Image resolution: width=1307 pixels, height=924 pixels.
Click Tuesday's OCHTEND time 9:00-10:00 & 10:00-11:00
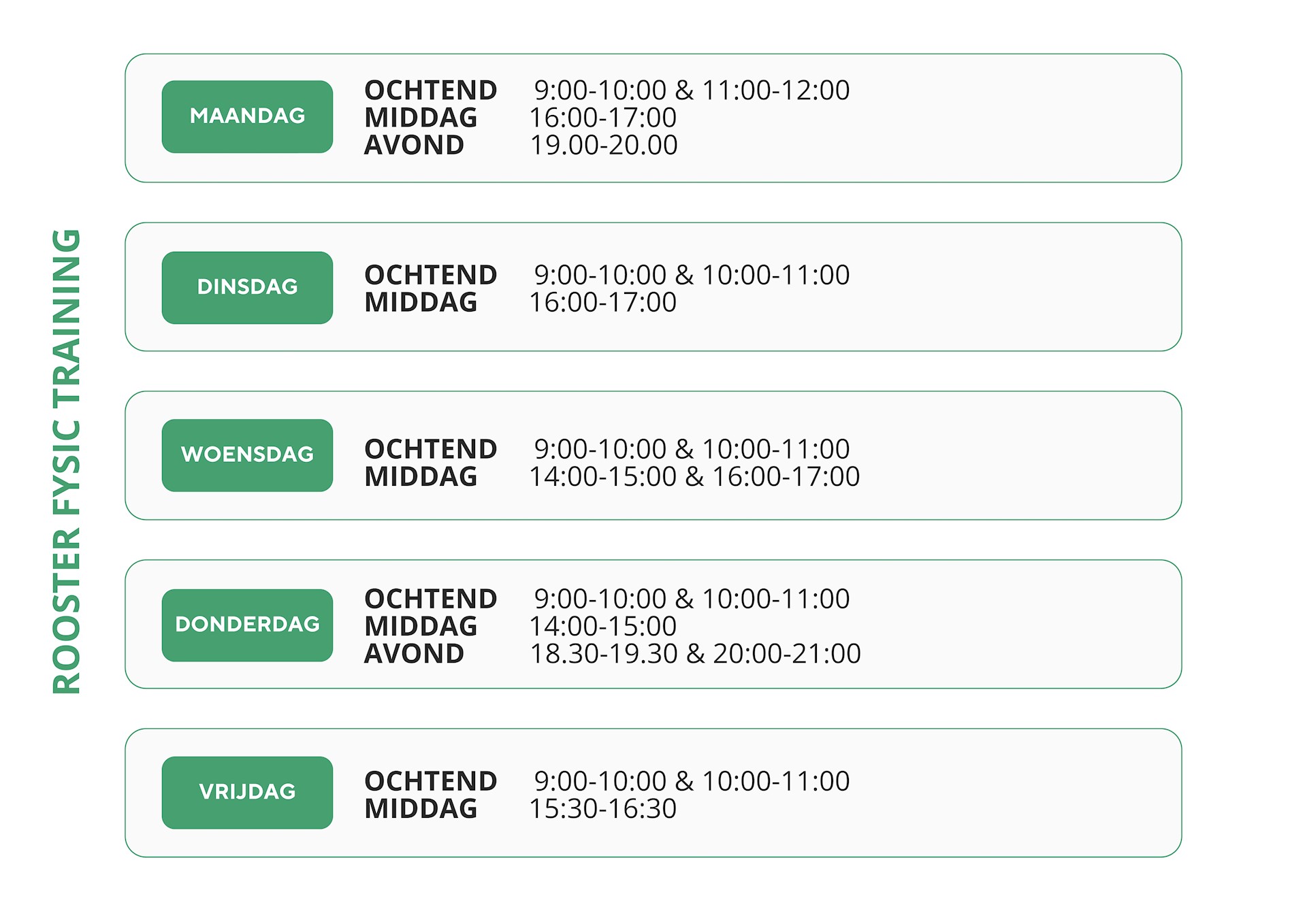692,275
